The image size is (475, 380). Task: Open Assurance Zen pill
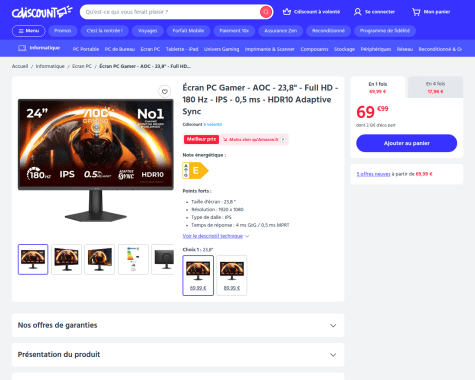(x=281, y=31)
